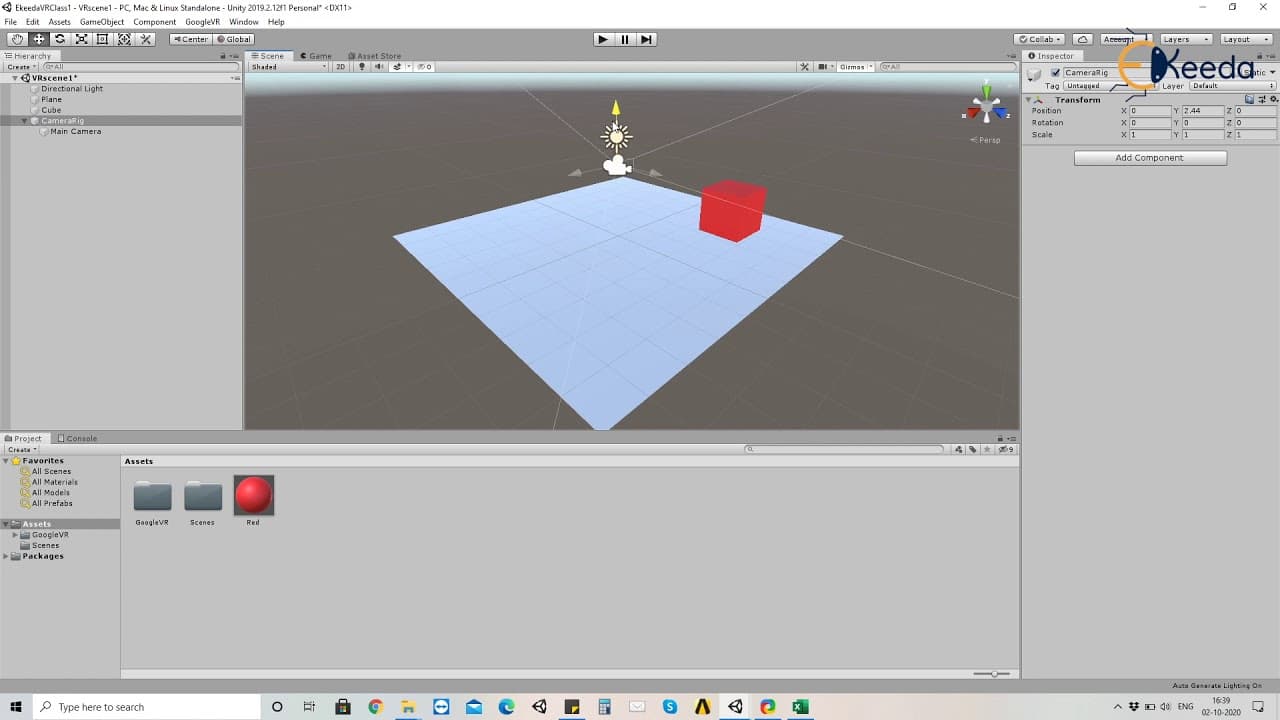Adjust the asset icon size slider

click(x=992, y=674)
